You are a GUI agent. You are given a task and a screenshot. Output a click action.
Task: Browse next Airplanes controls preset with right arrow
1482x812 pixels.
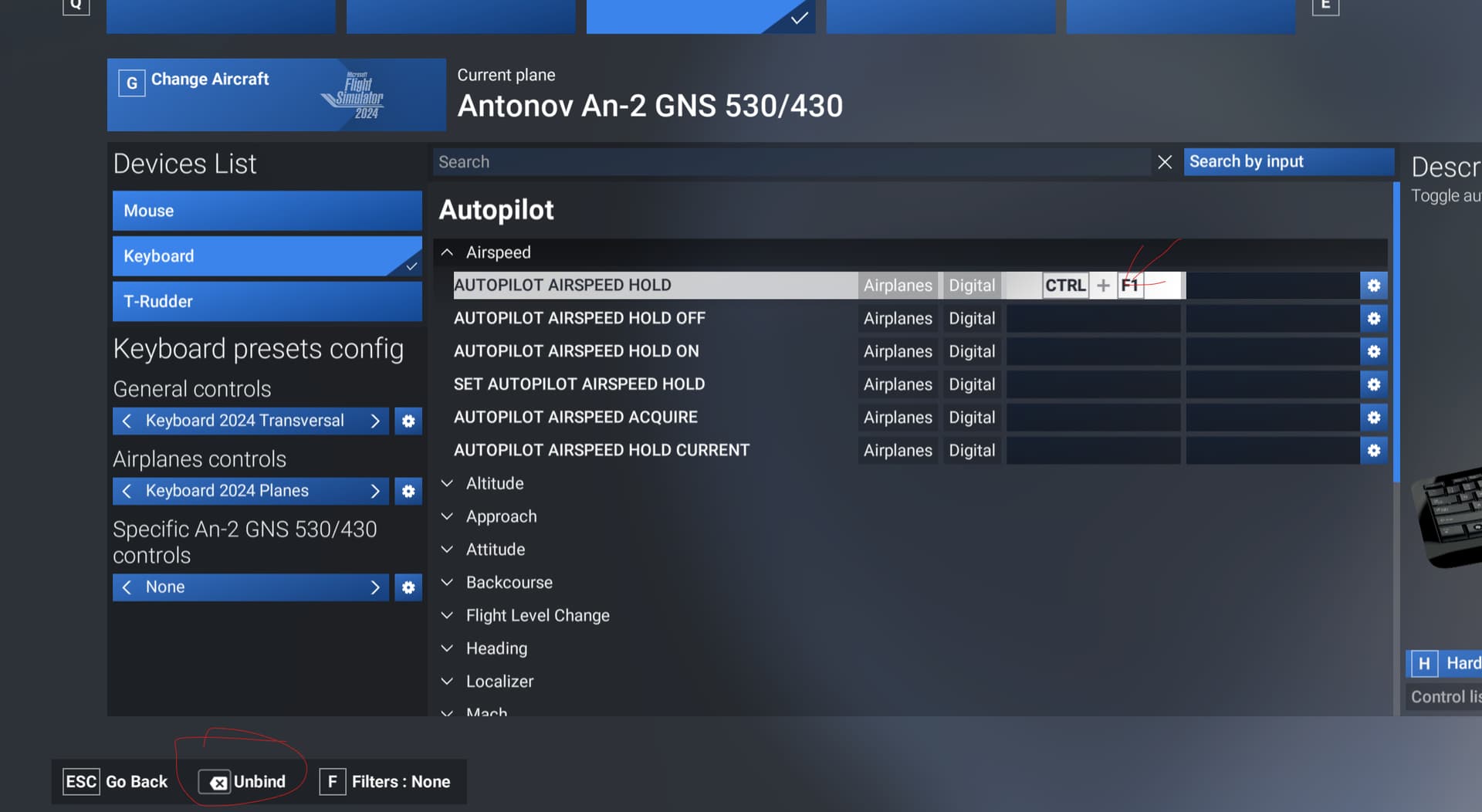click(x=376, y=491)
